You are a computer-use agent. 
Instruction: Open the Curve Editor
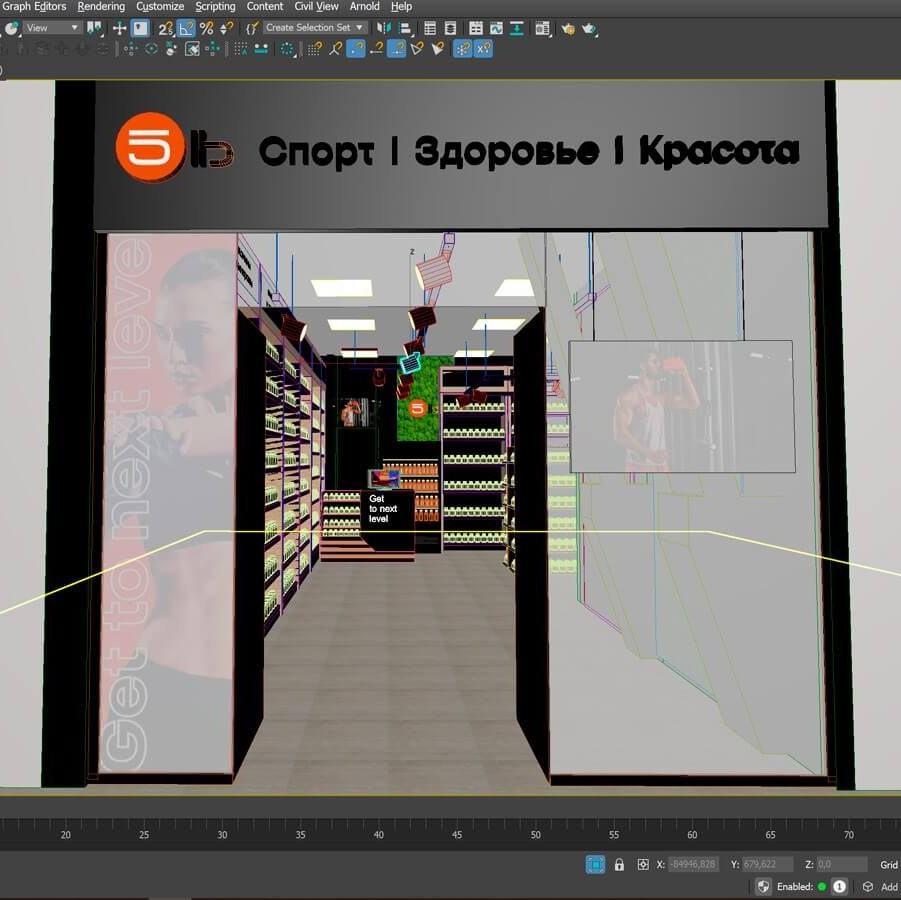[495, 28]
